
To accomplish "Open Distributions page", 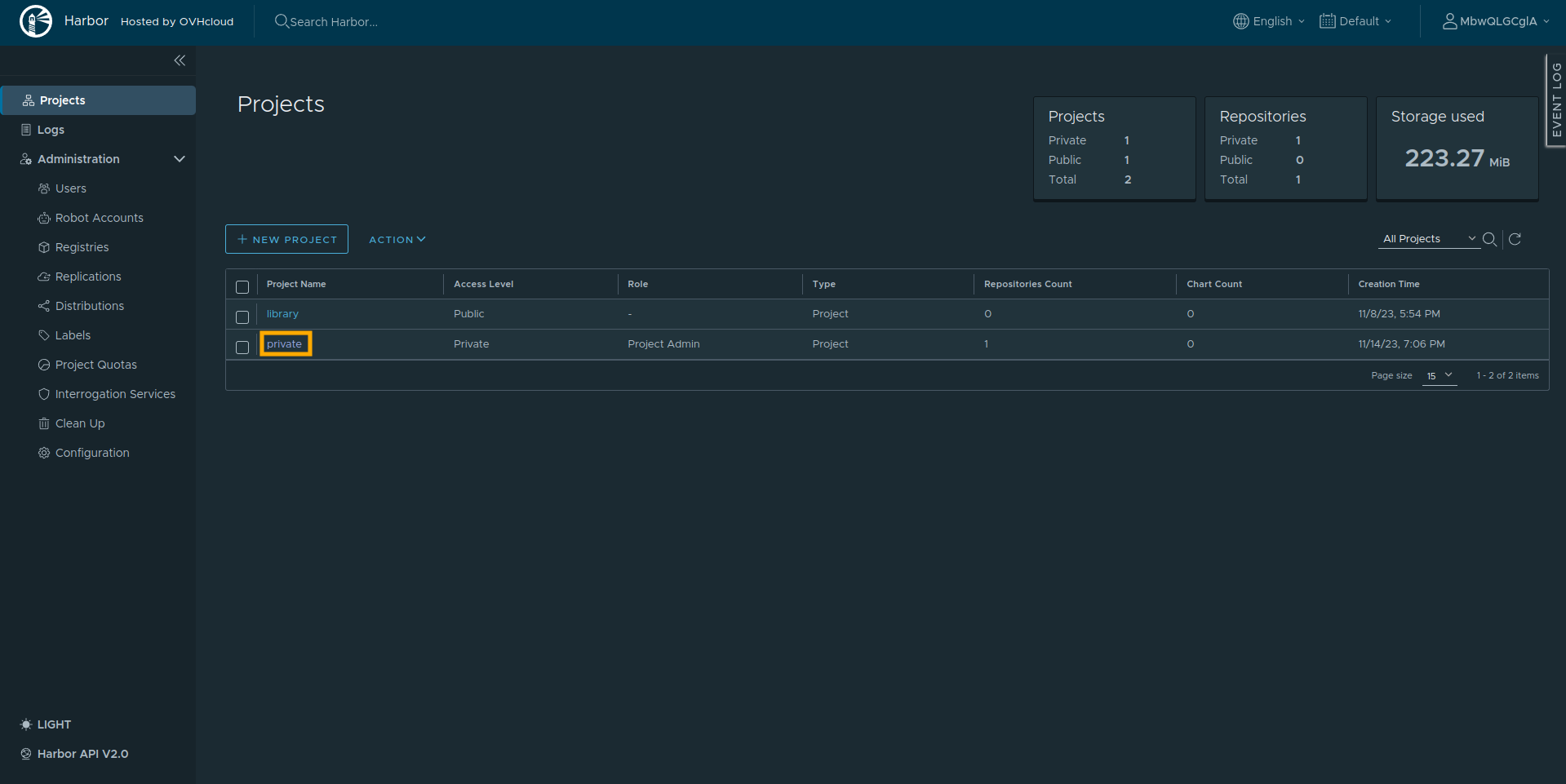I will [90, 306].
